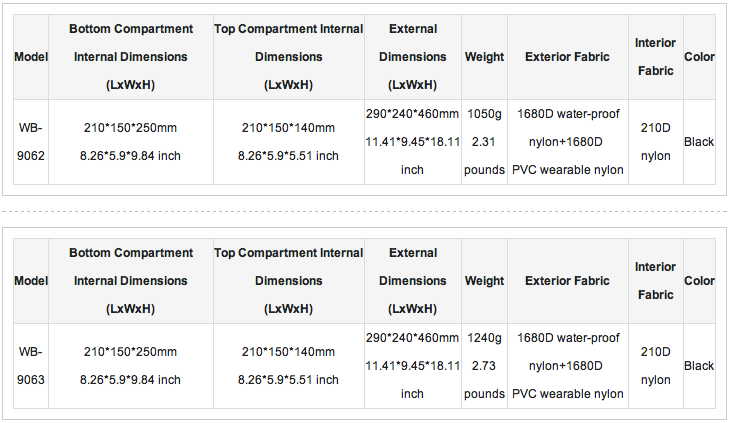The width and height of the screenshot is (730, 423).
Task: Click the exterior fabric description for WB-9063
Action: click(568, 366)
